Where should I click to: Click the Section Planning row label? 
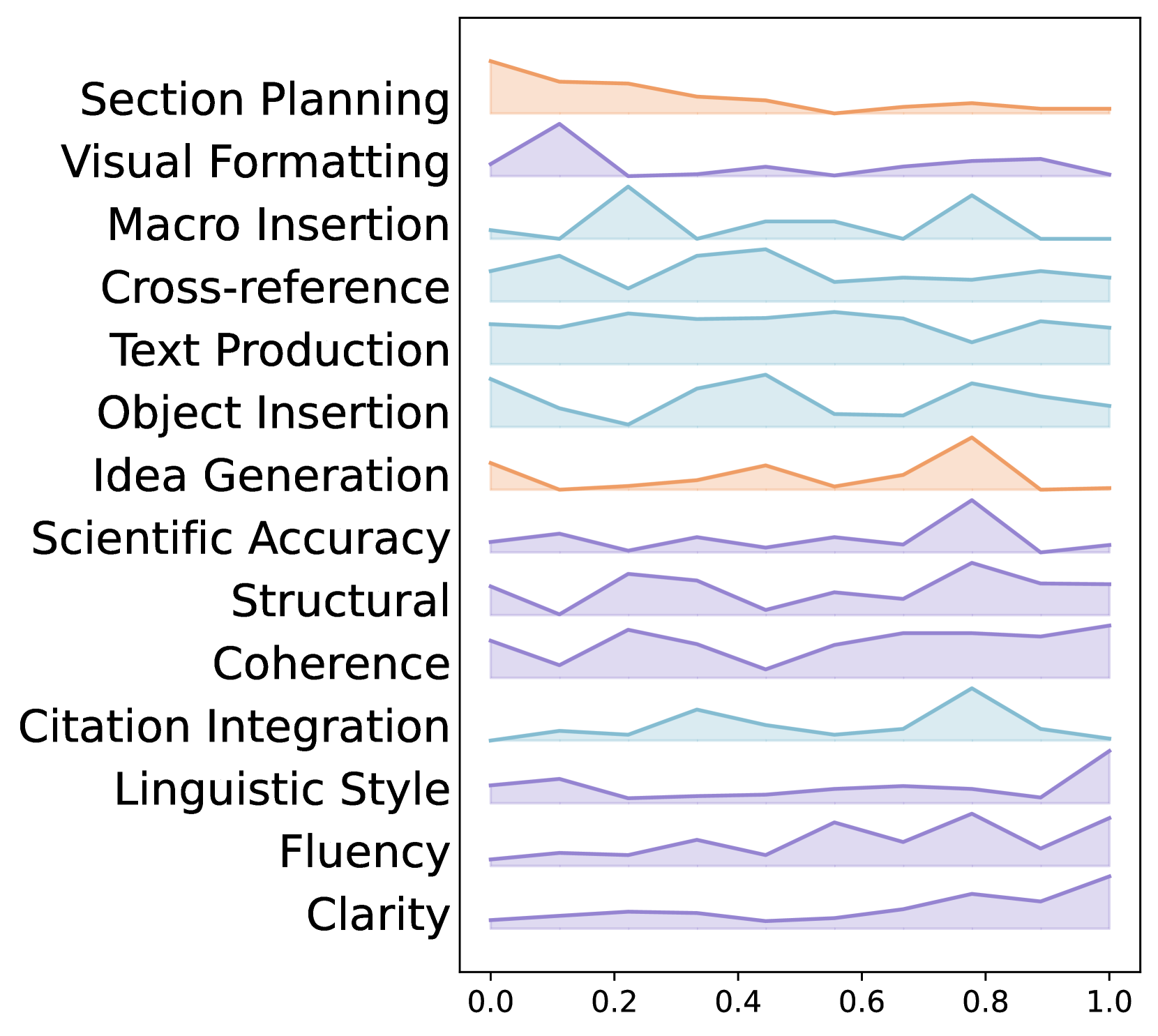[x=265, y=100]
